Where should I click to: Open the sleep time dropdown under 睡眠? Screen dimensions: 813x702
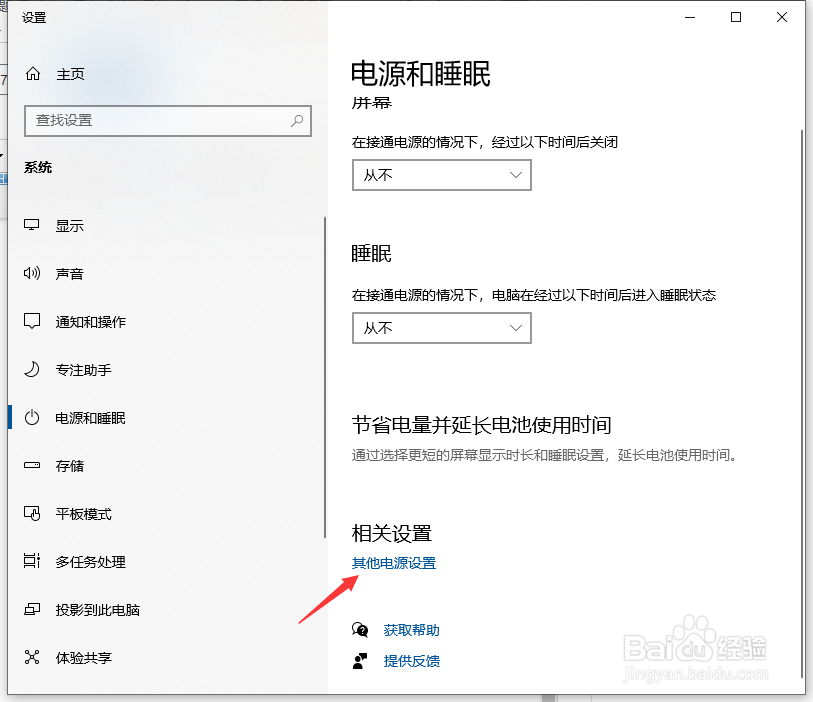pos(442,328)
